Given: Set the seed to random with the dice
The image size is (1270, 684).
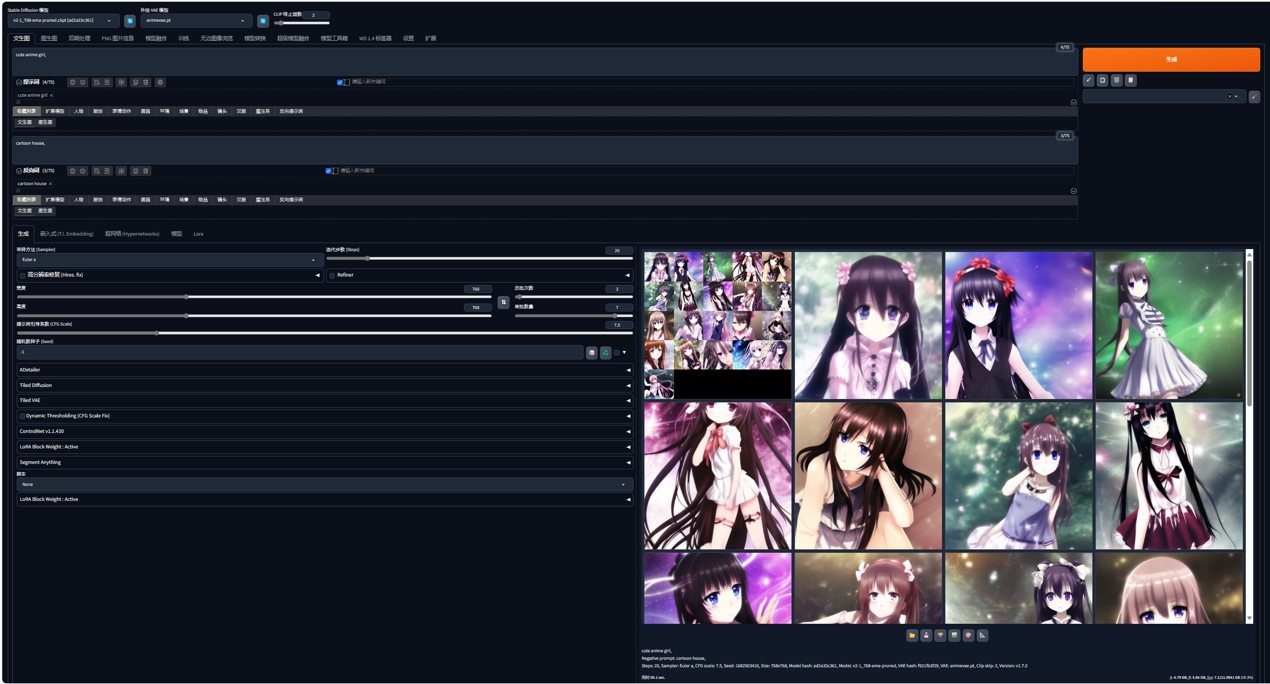Looking at the screenshot, I should [x=592, y=352].
